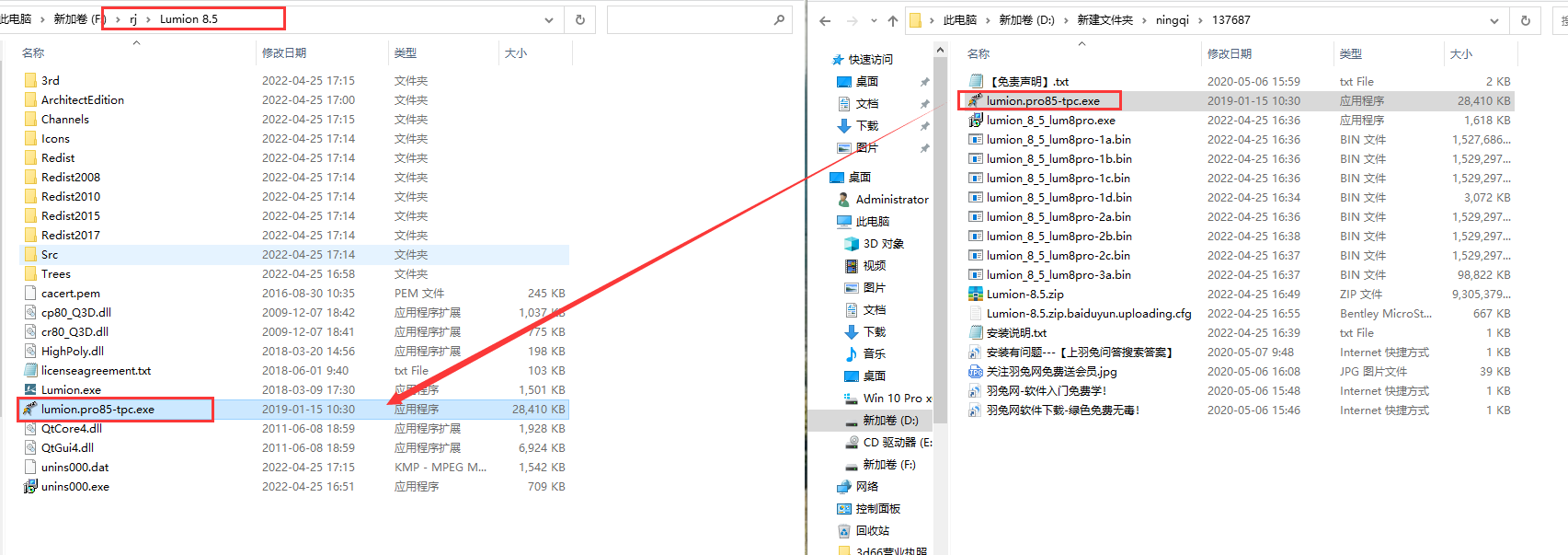Screen dimensions: 1568x555
Task: Select QtCore4.dll file icon
Action: 30,428
